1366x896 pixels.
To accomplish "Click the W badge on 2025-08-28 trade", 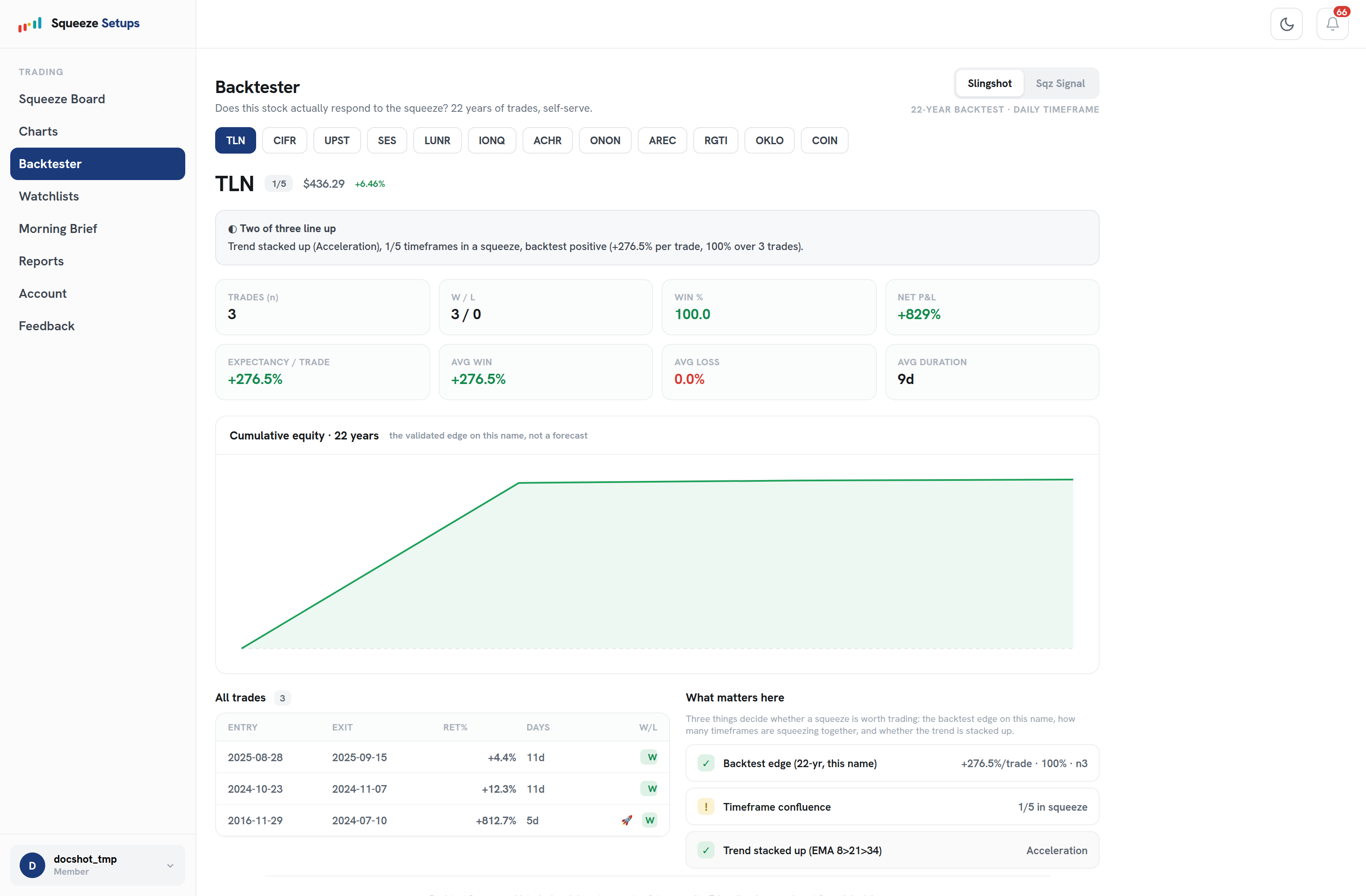I will (652, 757).
